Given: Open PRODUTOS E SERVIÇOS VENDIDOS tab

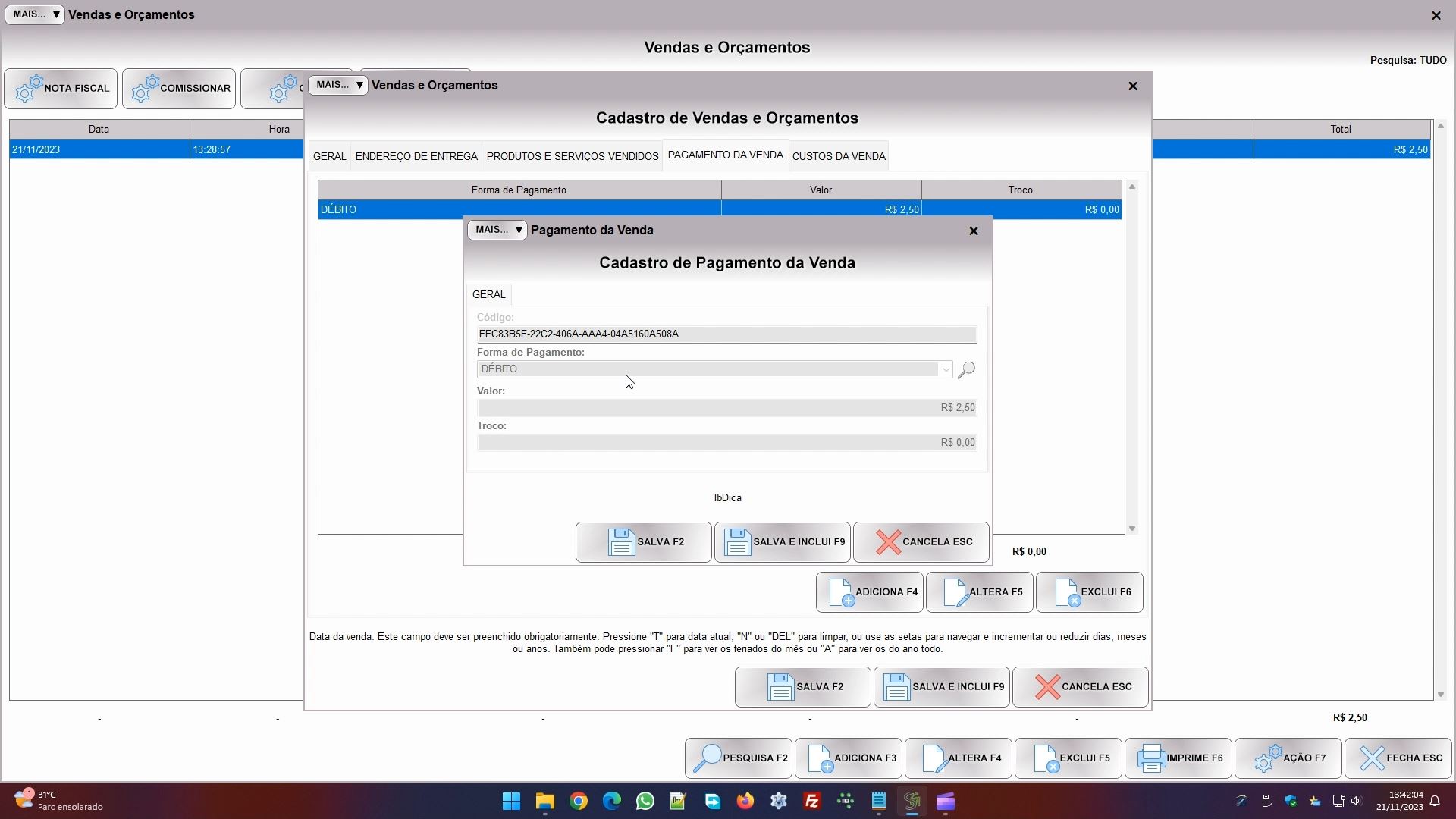Looking at the screenshot, I should coord(573,156).
